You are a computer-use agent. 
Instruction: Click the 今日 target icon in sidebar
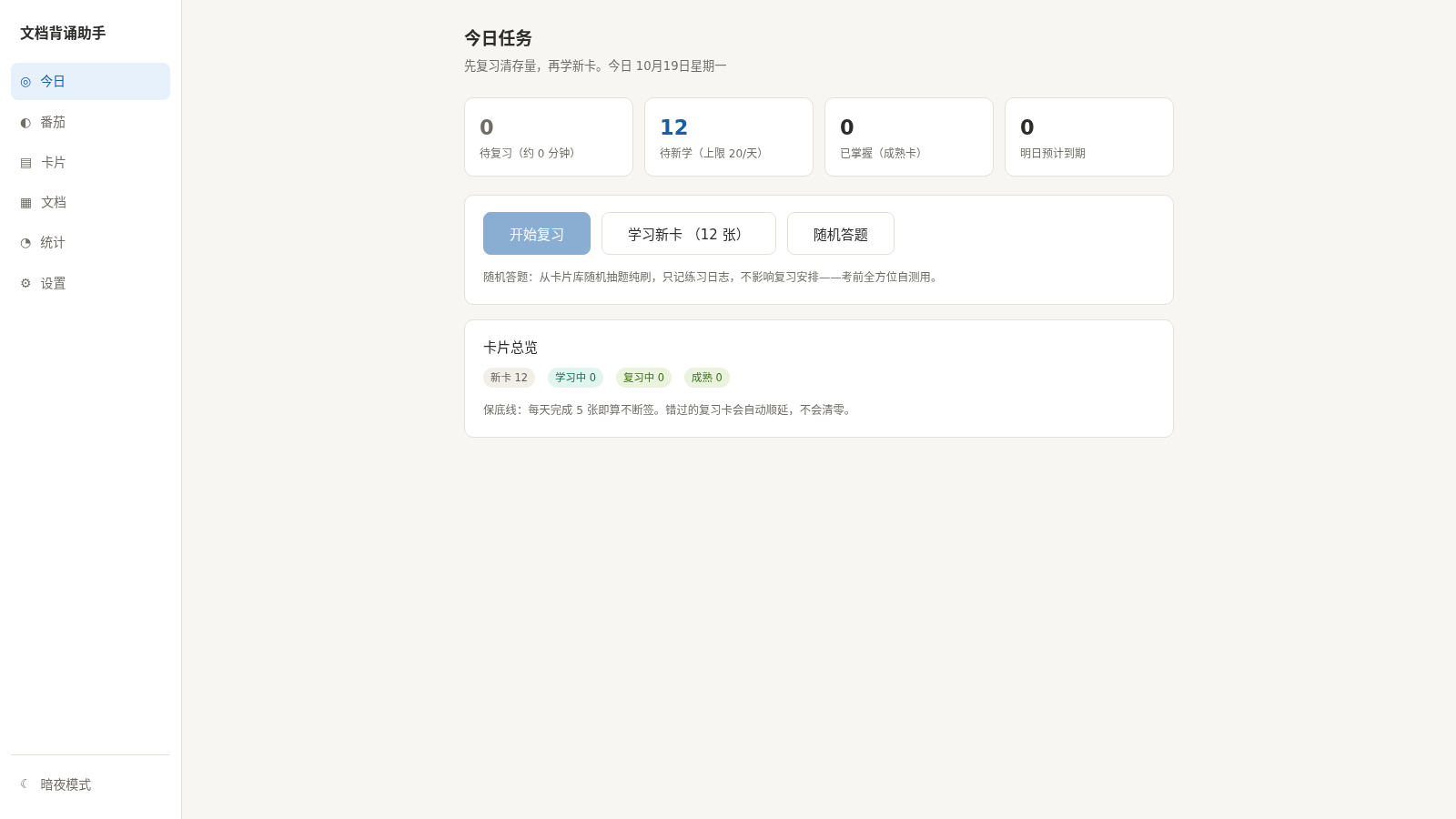pos(25,82)
